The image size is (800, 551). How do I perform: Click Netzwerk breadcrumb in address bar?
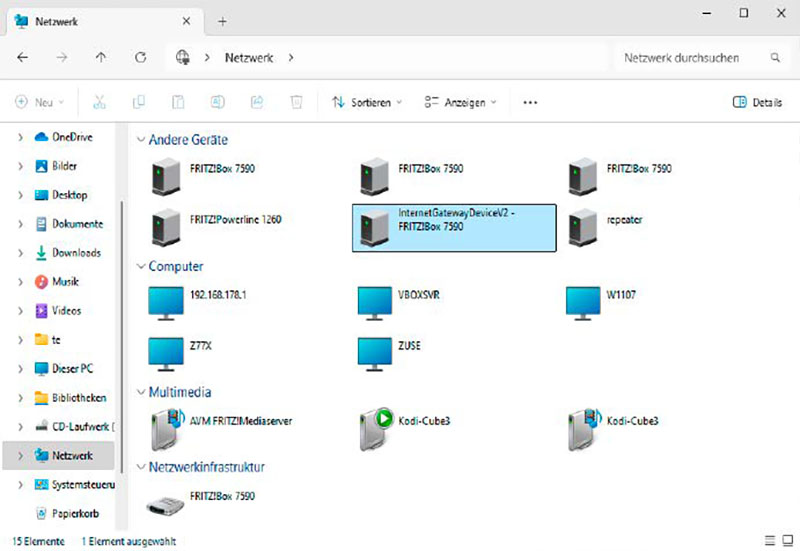point(249,58)
